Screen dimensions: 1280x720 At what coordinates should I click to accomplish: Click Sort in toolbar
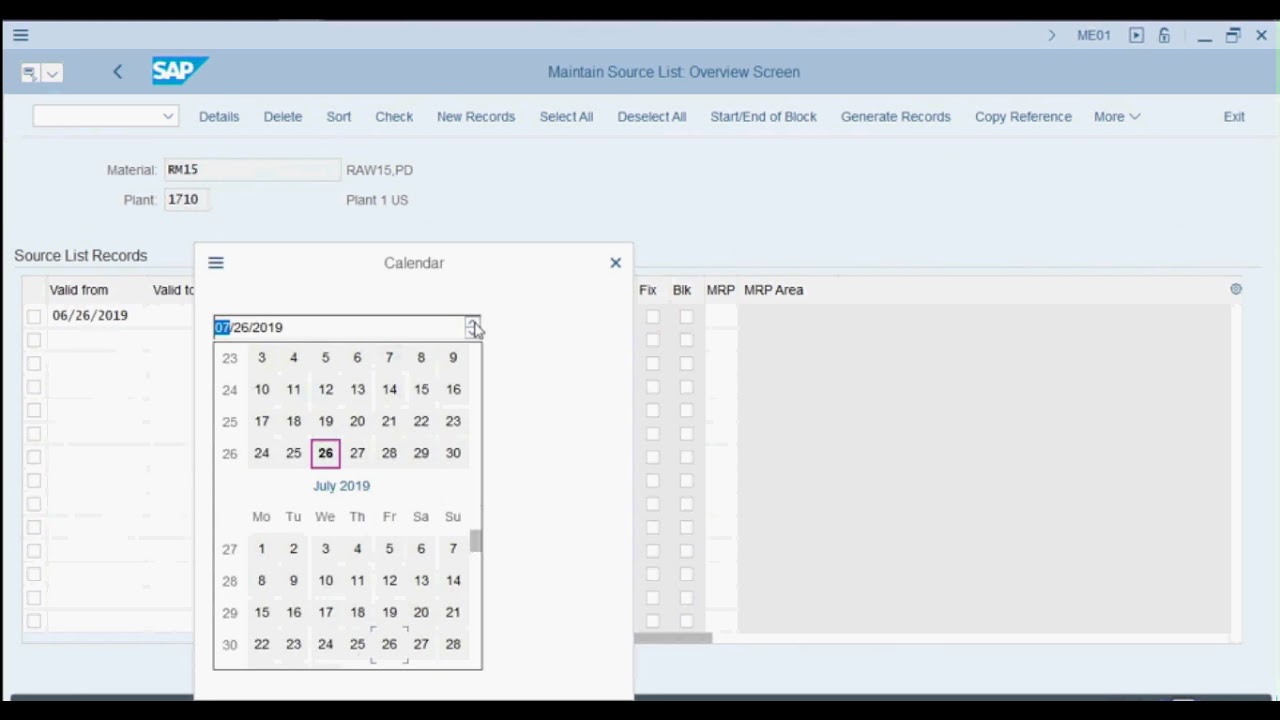pyautogui.click(x=339, y=117)
